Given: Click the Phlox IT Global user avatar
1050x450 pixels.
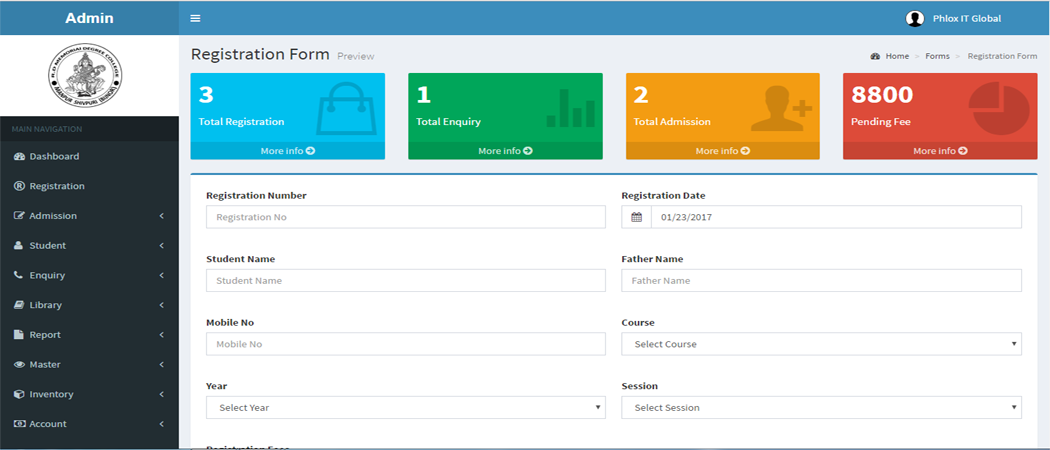Looking at the screenshot, I should click(914, 18).
